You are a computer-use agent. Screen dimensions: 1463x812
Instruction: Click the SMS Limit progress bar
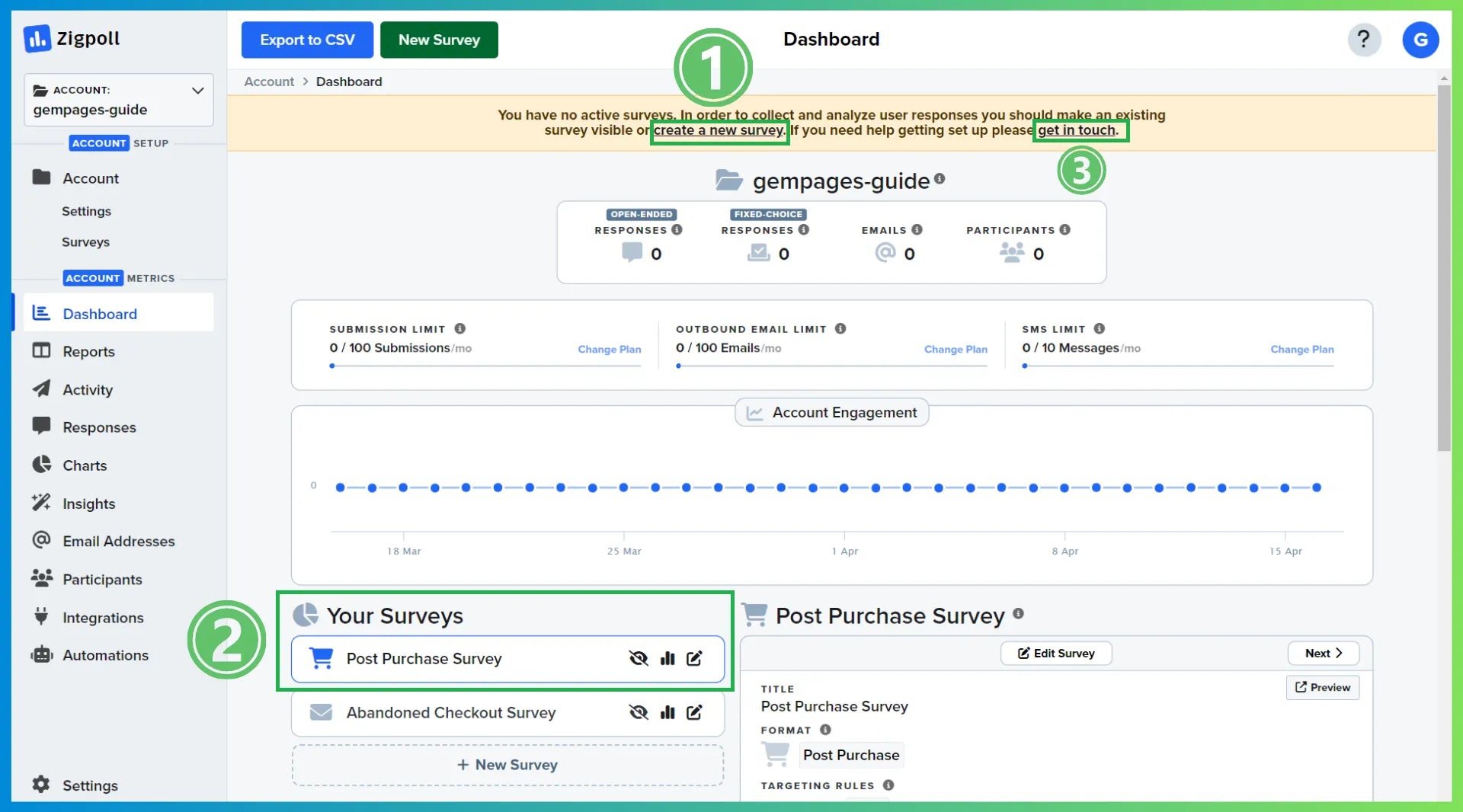[x=1178, y=366]
